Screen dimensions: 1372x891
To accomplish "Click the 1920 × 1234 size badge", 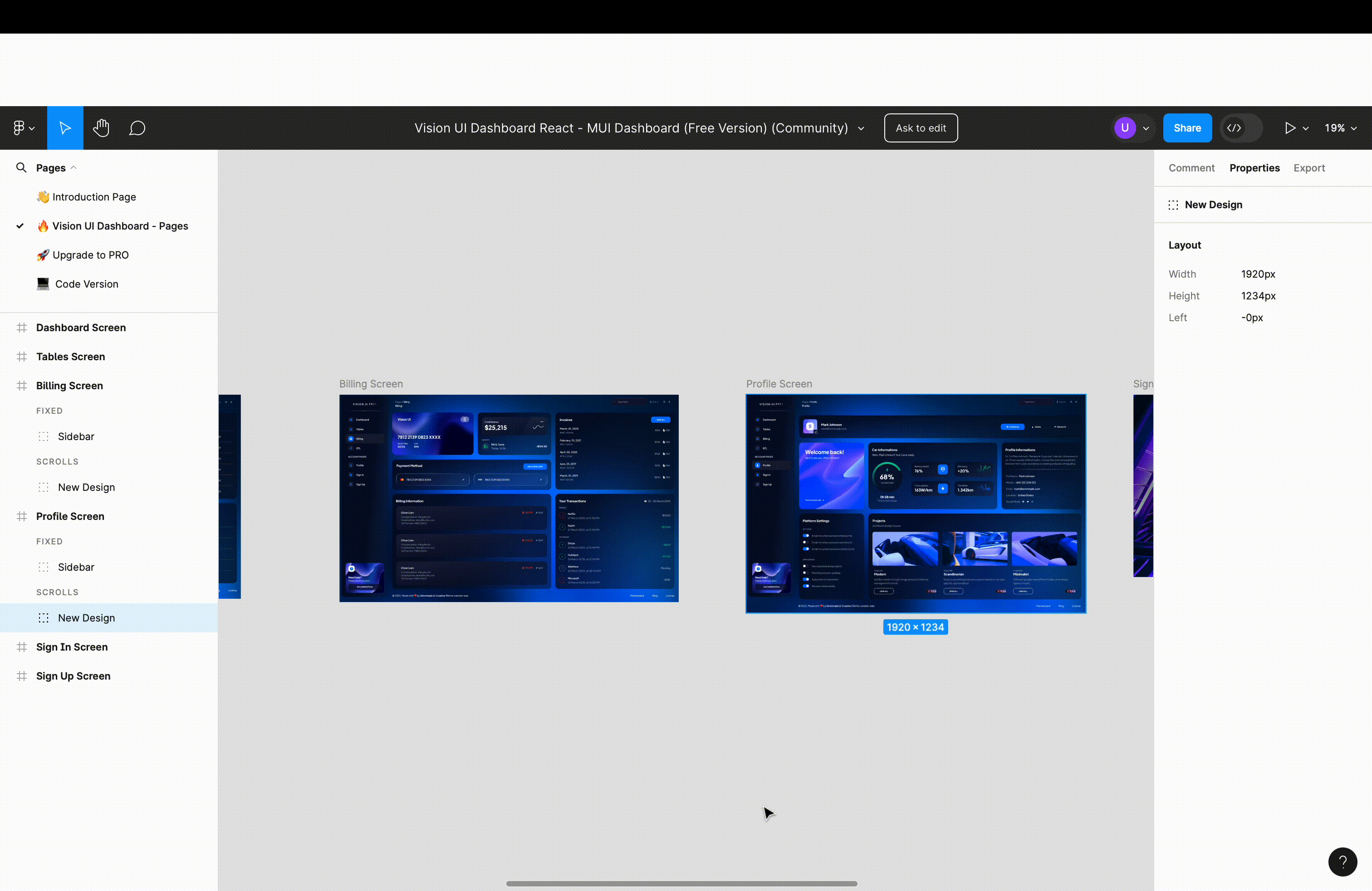I will click(x=916, y=627).
